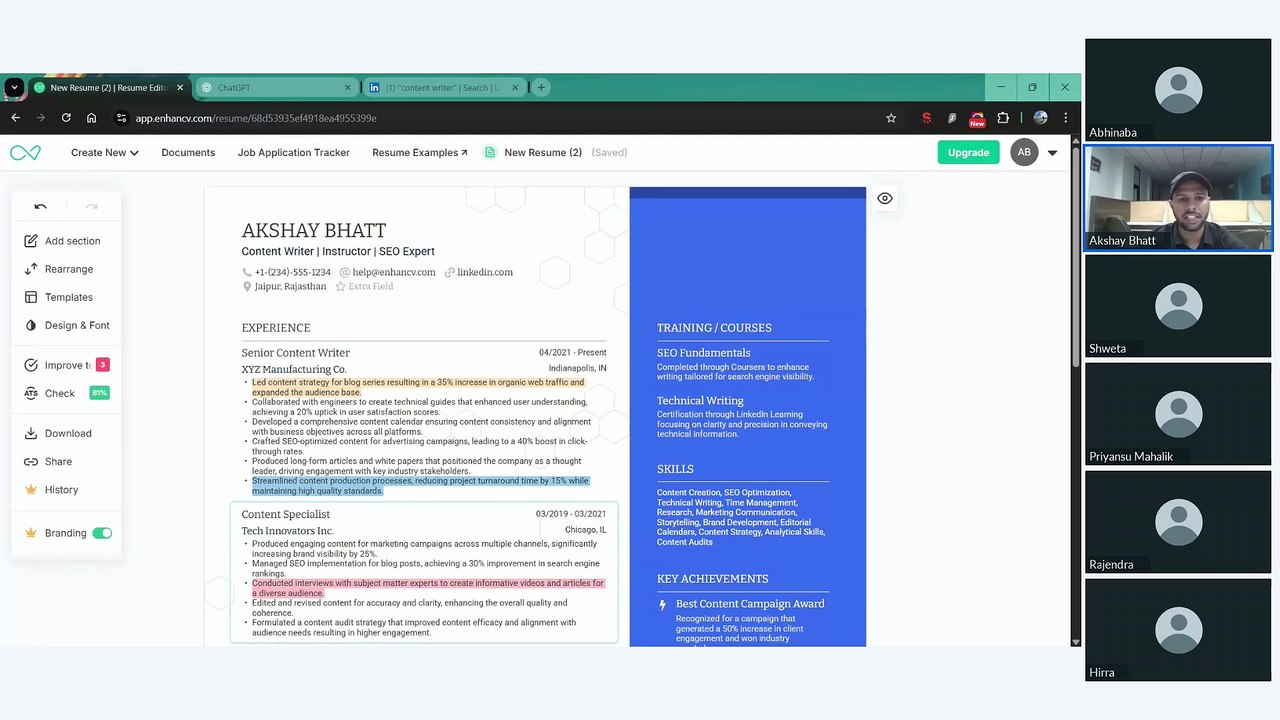1280x720 pixels.
Task: Reload the current page
Action: tap(66, 118)
